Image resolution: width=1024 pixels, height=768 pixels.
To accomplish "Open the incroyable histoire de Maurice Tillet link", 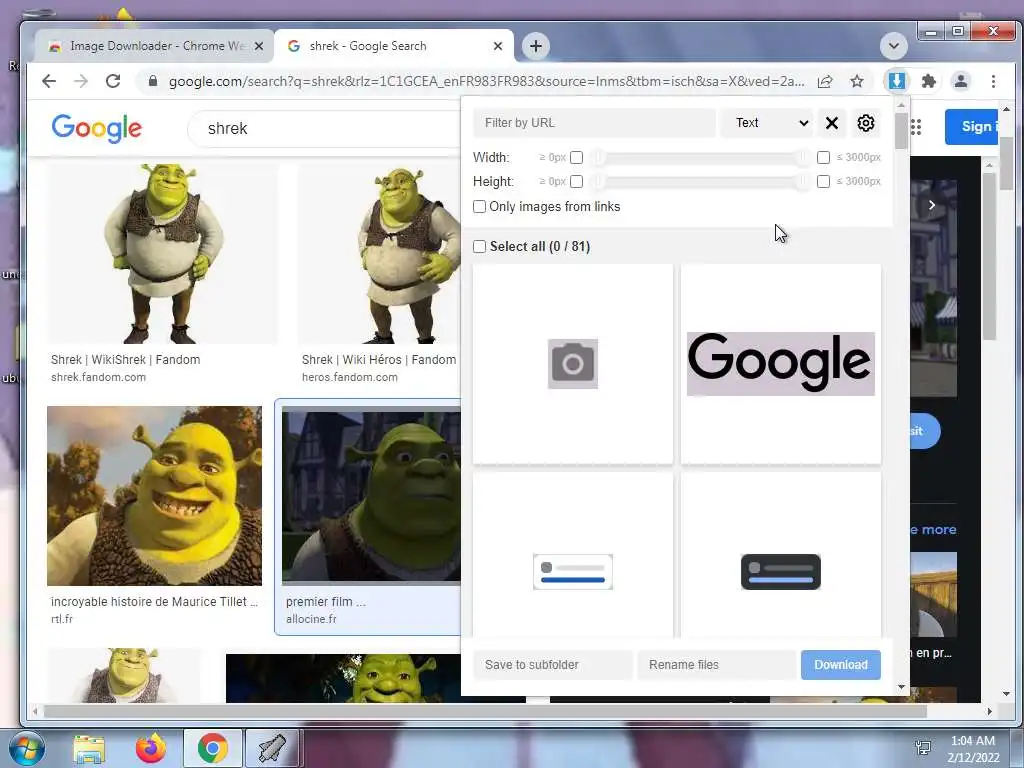I will [154, 601].
